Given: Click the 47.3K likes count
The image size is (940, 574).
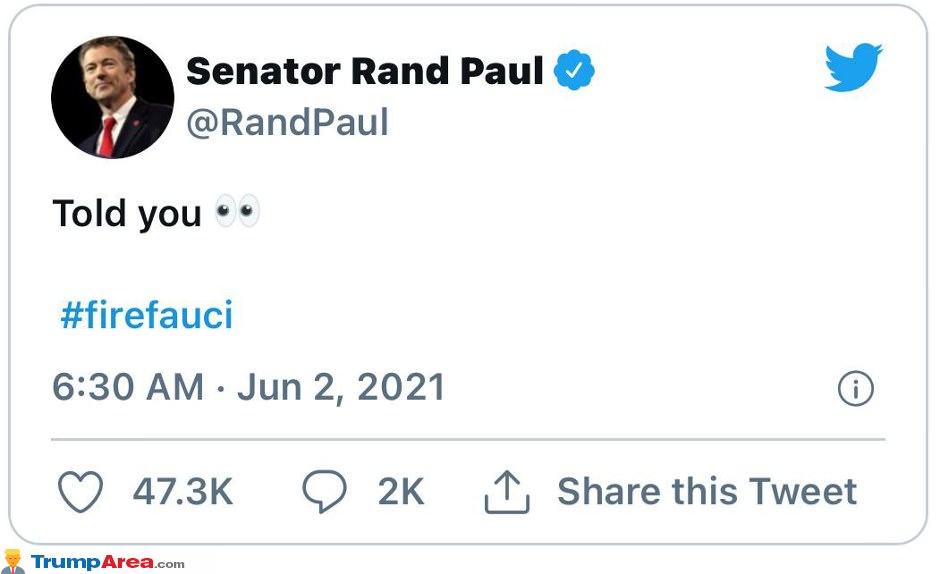Looking at the screenshot, I should [183, 492].
